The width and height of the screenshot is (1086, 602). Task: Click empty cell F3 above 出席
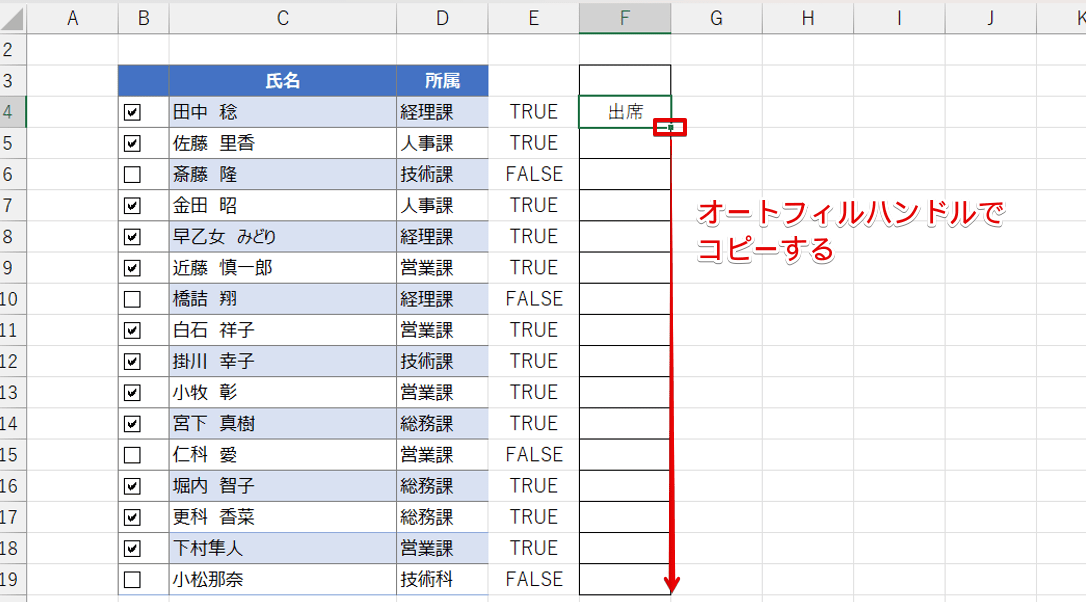pyautogui.click(x=625, y=81)
